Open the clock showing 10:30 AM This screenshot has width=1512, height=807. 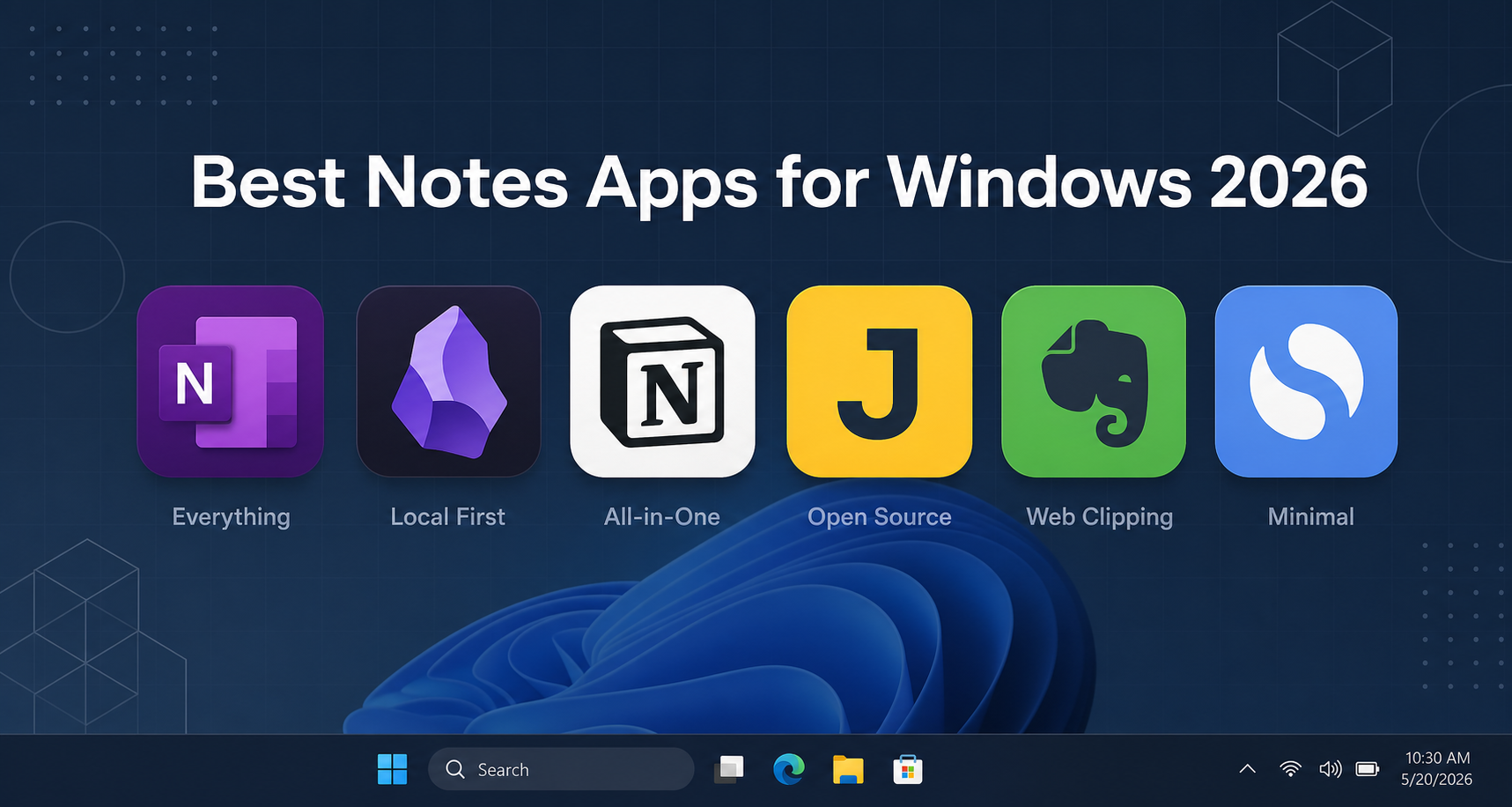[1437, 758]
